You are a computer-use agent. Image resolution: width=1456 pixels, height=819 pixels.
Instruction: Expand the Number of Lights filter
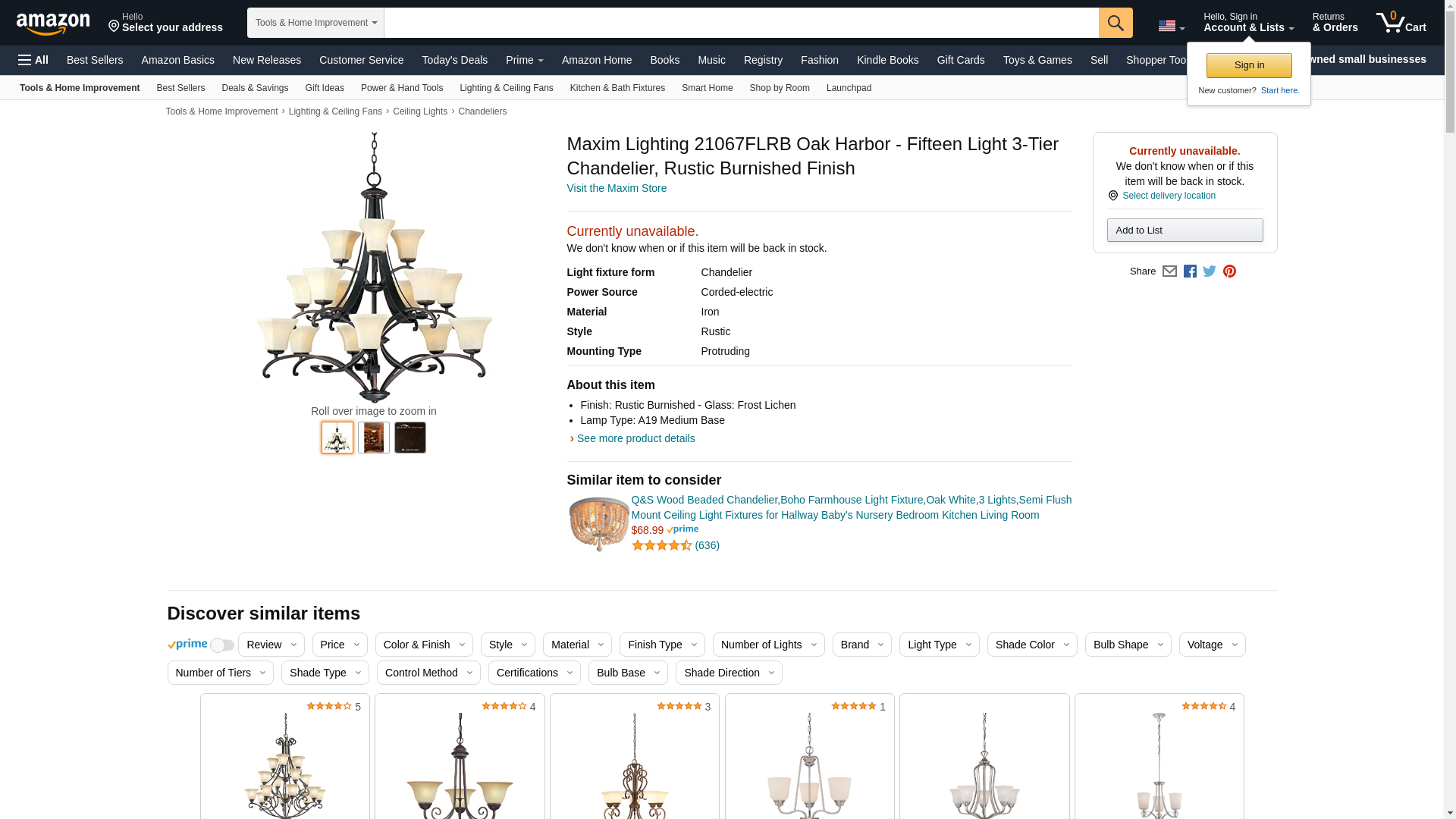[769, 645]
